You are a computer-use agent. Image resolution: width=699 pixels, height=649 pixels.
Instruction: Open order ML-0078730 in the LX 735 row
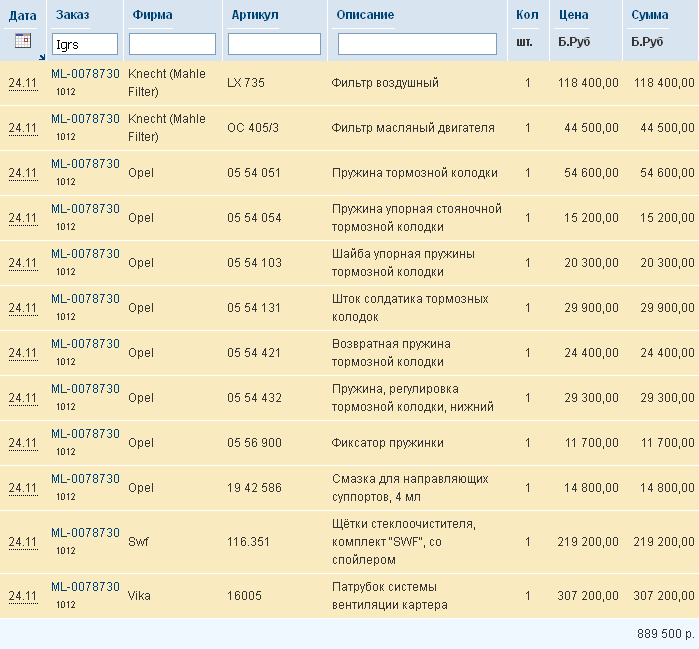point(85,74)
